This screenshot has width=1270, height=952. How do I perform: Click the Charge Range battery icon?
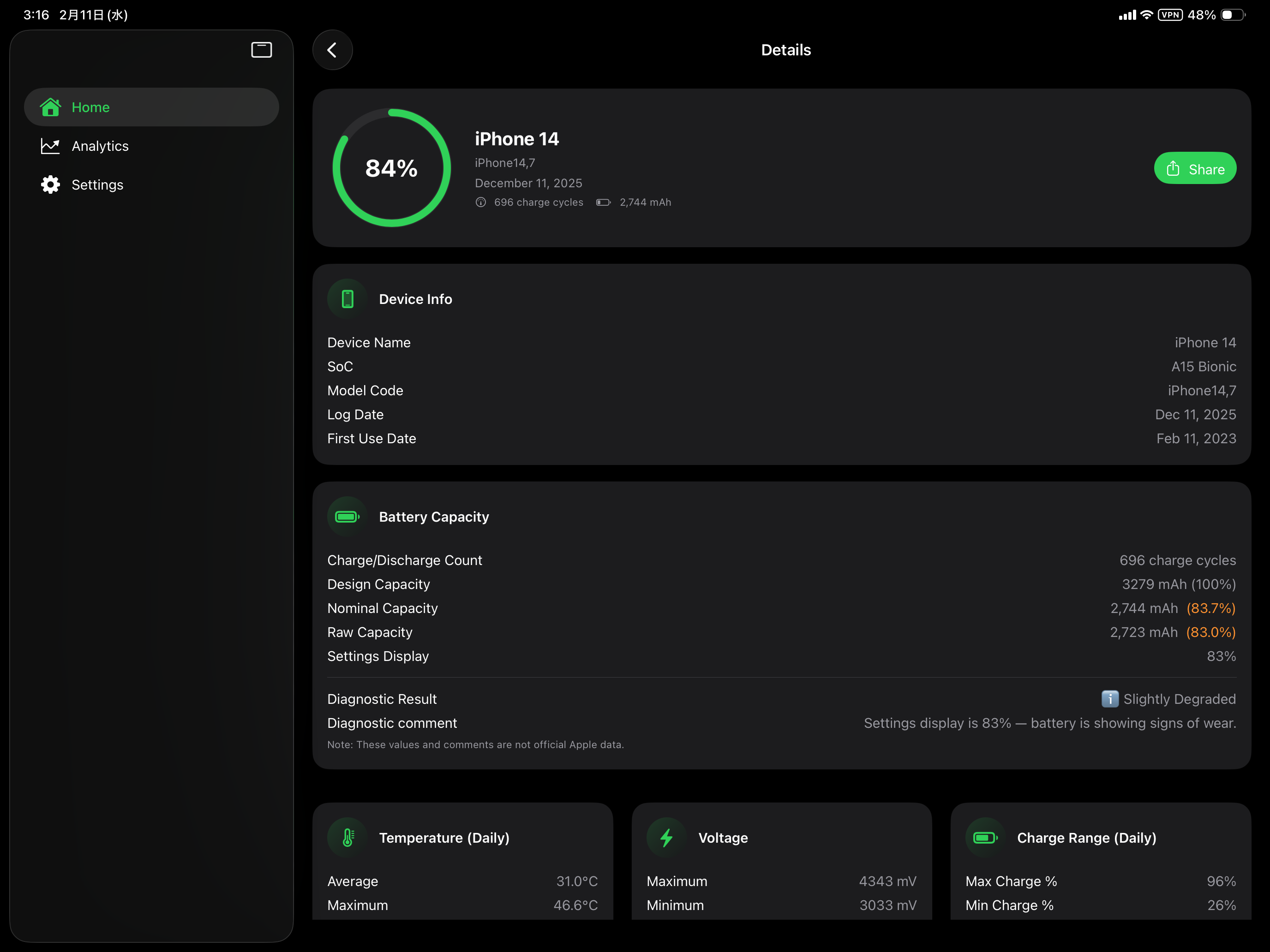pyautogui.click(x=985, y=838)
